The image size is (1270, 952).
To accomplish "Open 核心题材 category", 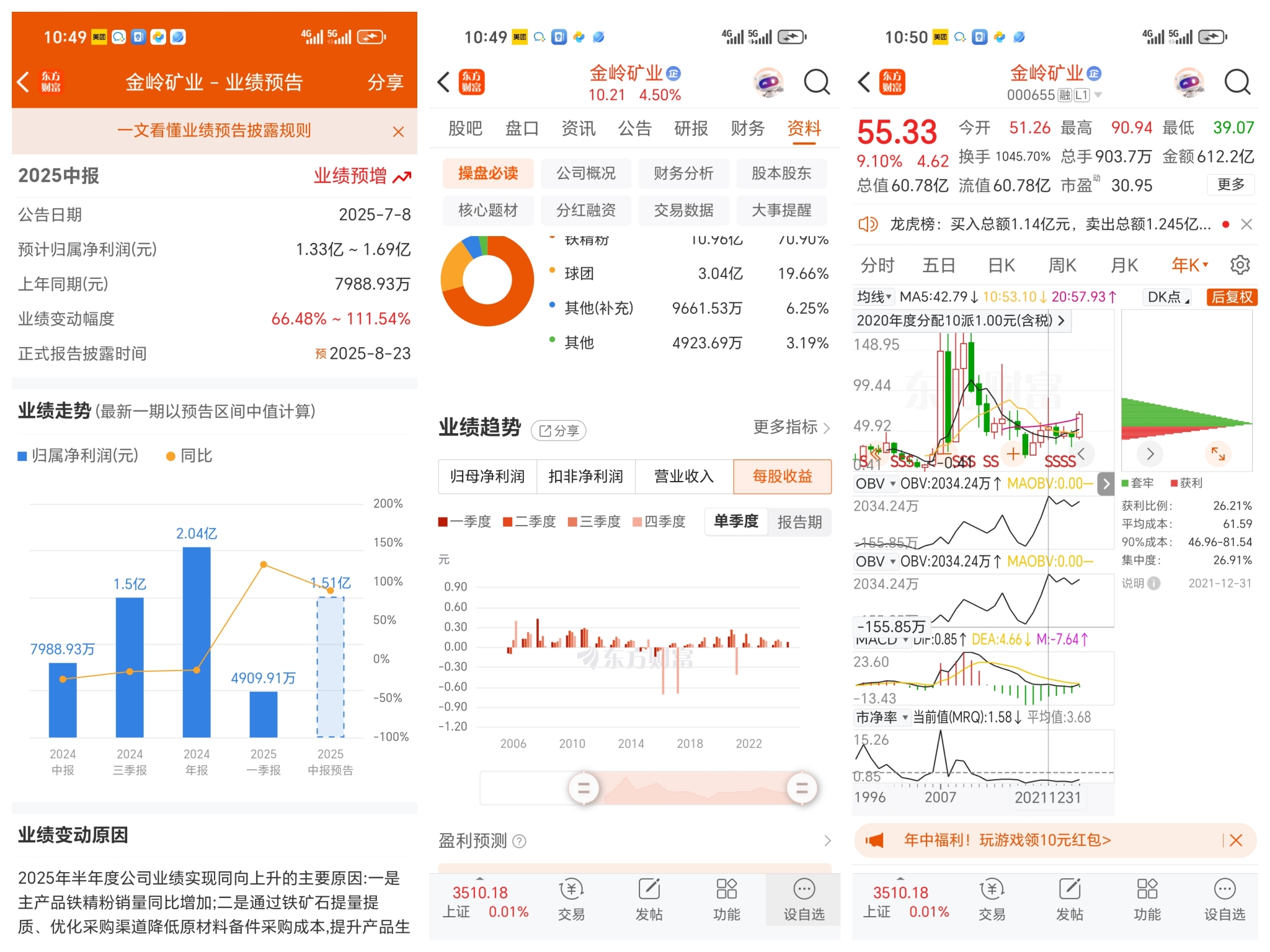I will (x=487, y=210).
